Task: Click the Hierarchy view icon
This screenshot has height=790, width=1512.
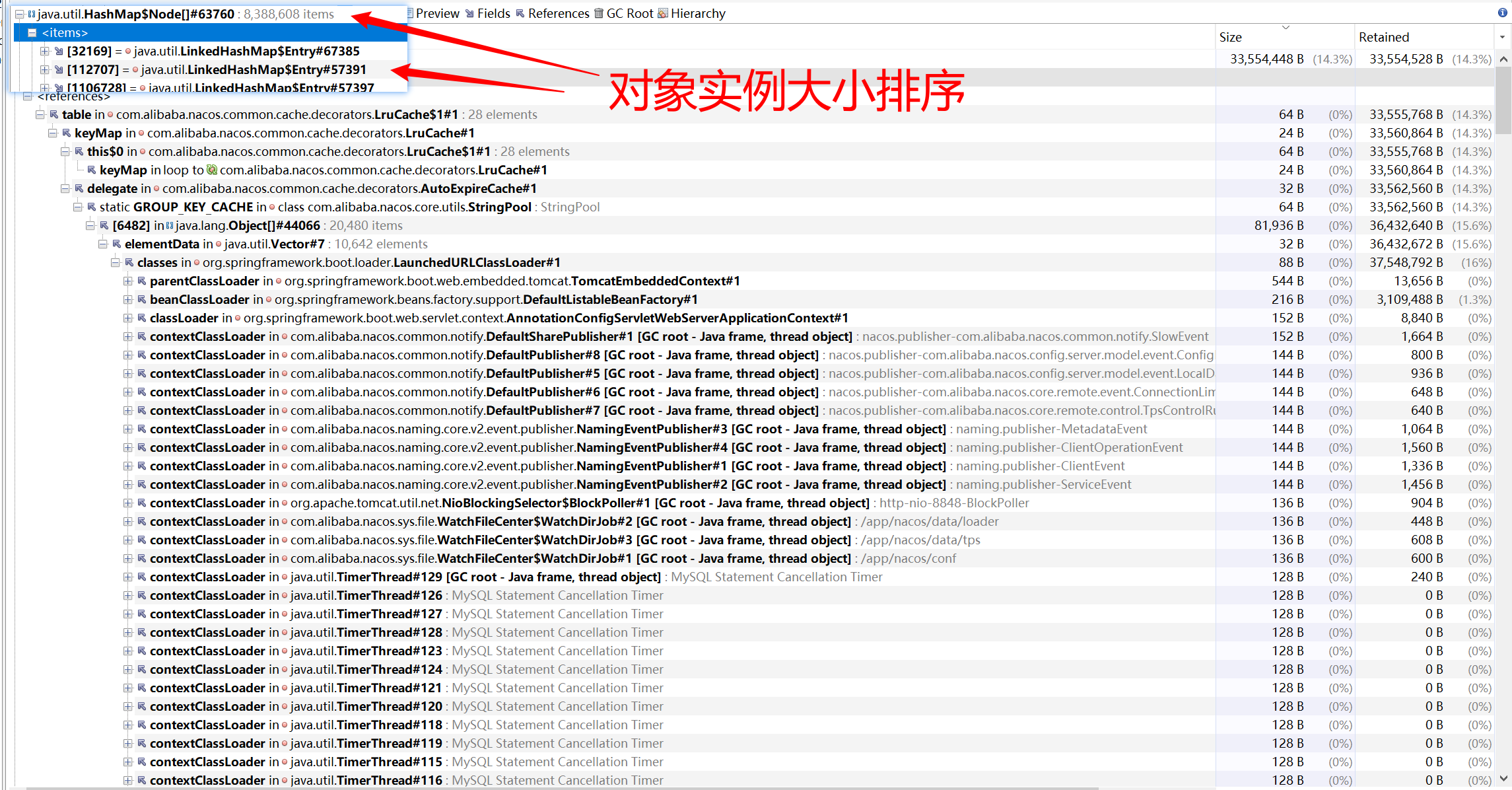Action: pos(663,13)
